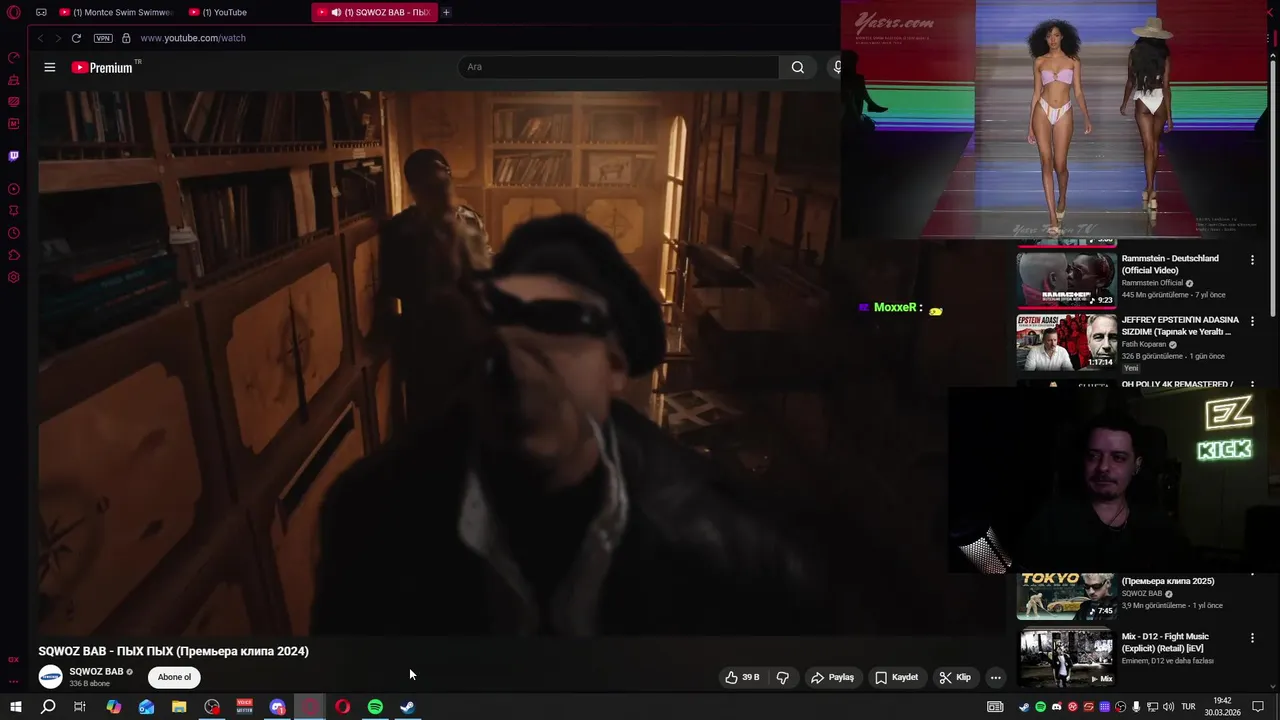
Task: Open Windows notification center icon
Action: (1258, 707)
